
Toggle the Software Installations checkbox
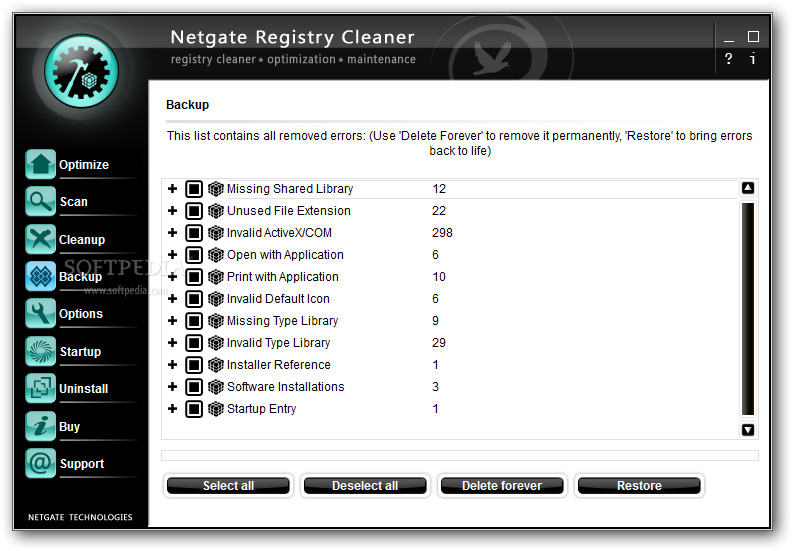(x=194, y=387)
